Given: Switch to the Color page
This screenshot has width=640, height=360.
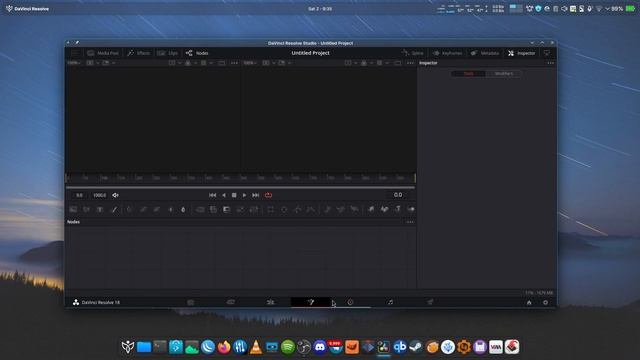Looking at the screenshot, I should tap(351, 302).
